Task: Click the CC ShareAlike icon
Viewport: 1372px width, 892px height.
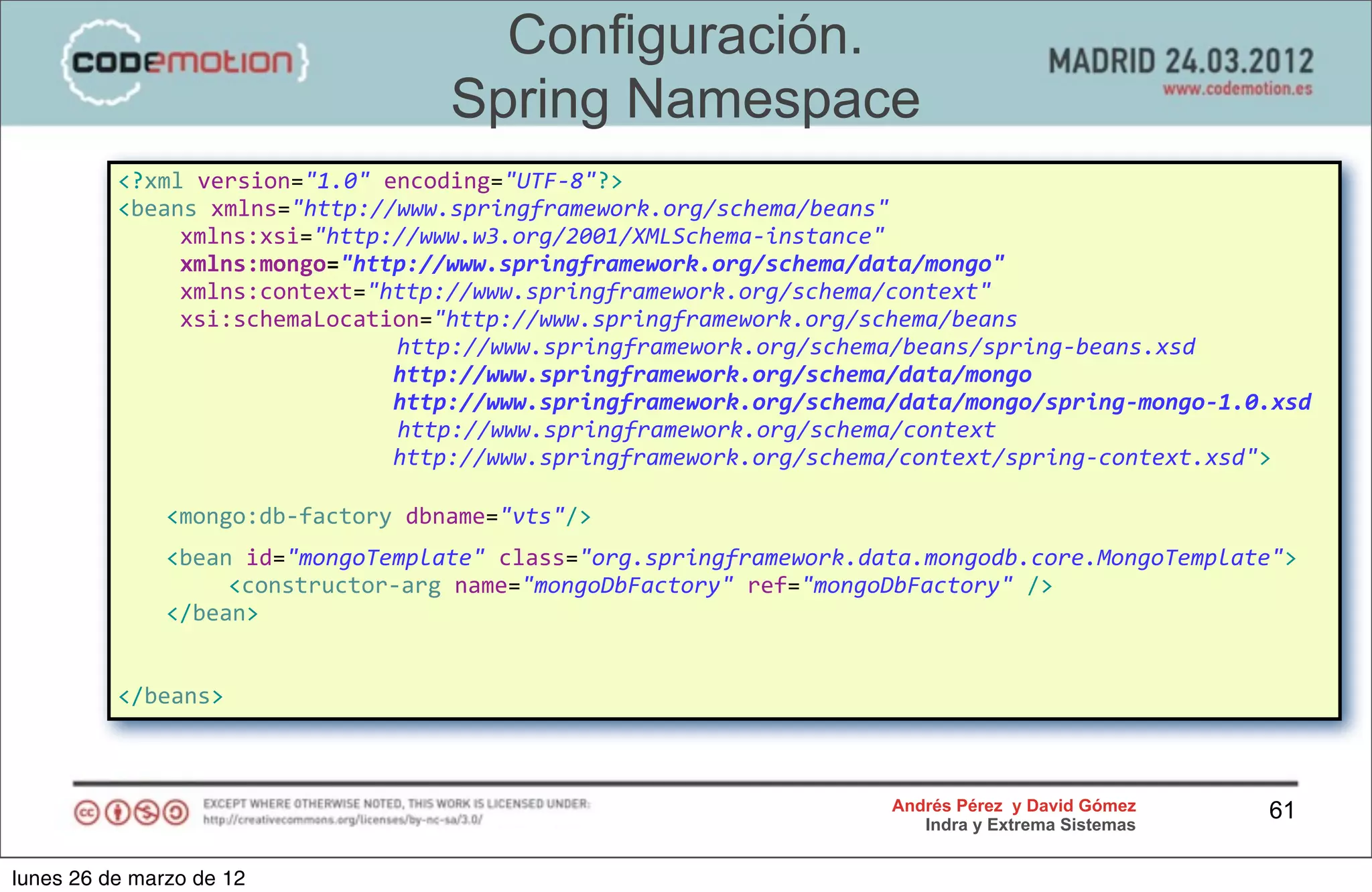Action: tap(176, 813)
